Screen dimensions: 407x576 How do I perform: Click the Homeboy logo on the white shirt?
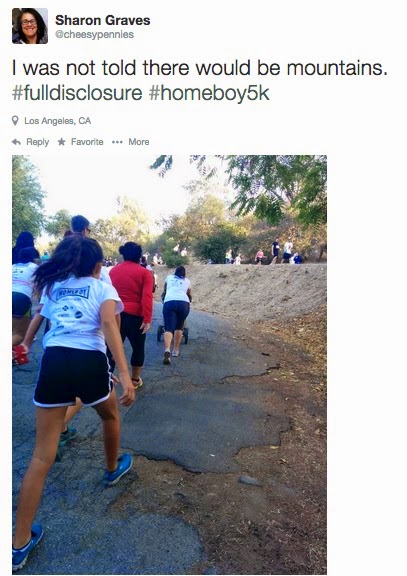pyautogui.click(x=73, y=293)
